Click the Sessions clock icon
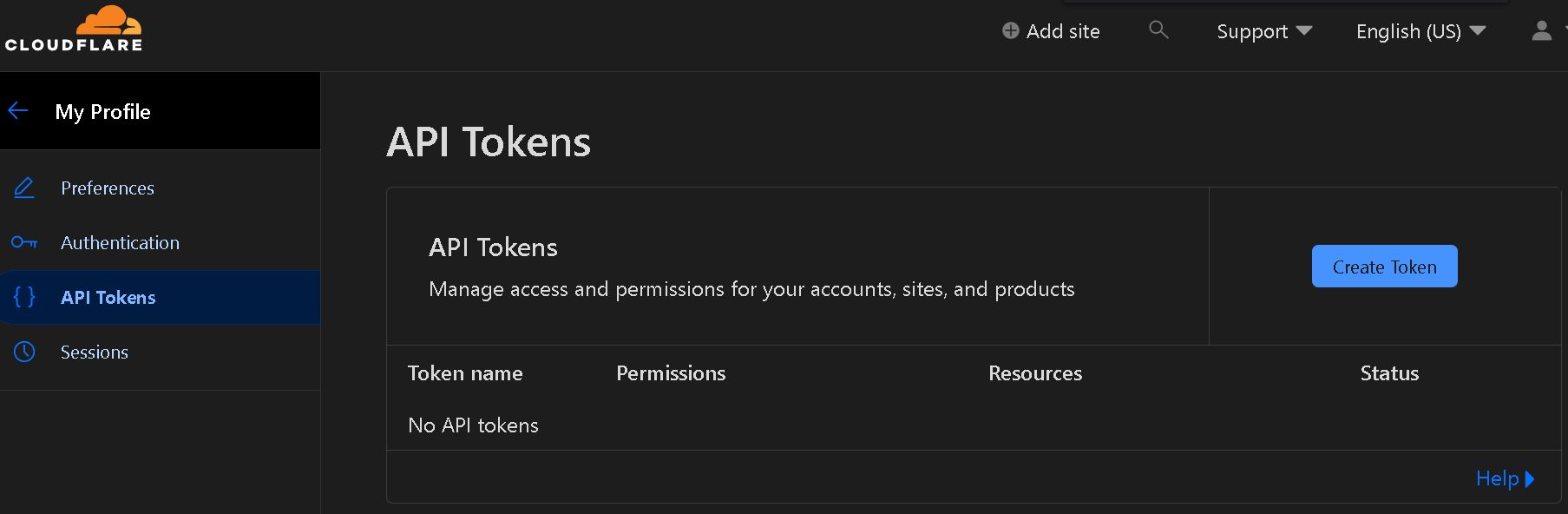 tap(24, 352)
